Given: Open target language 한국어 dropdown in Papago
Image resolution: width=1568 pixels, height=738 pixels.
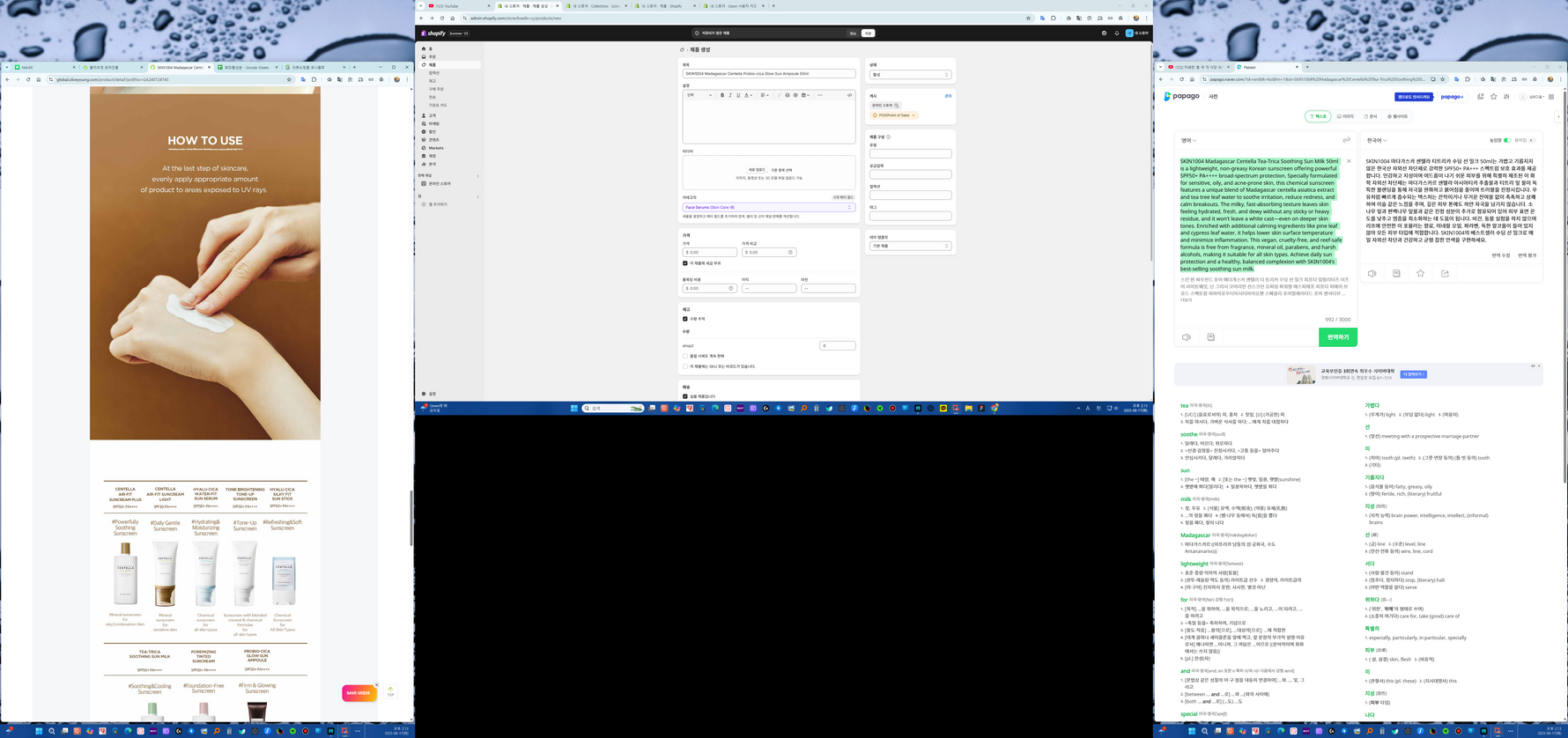Looking at the screenshot, I should coord(1377,141).
